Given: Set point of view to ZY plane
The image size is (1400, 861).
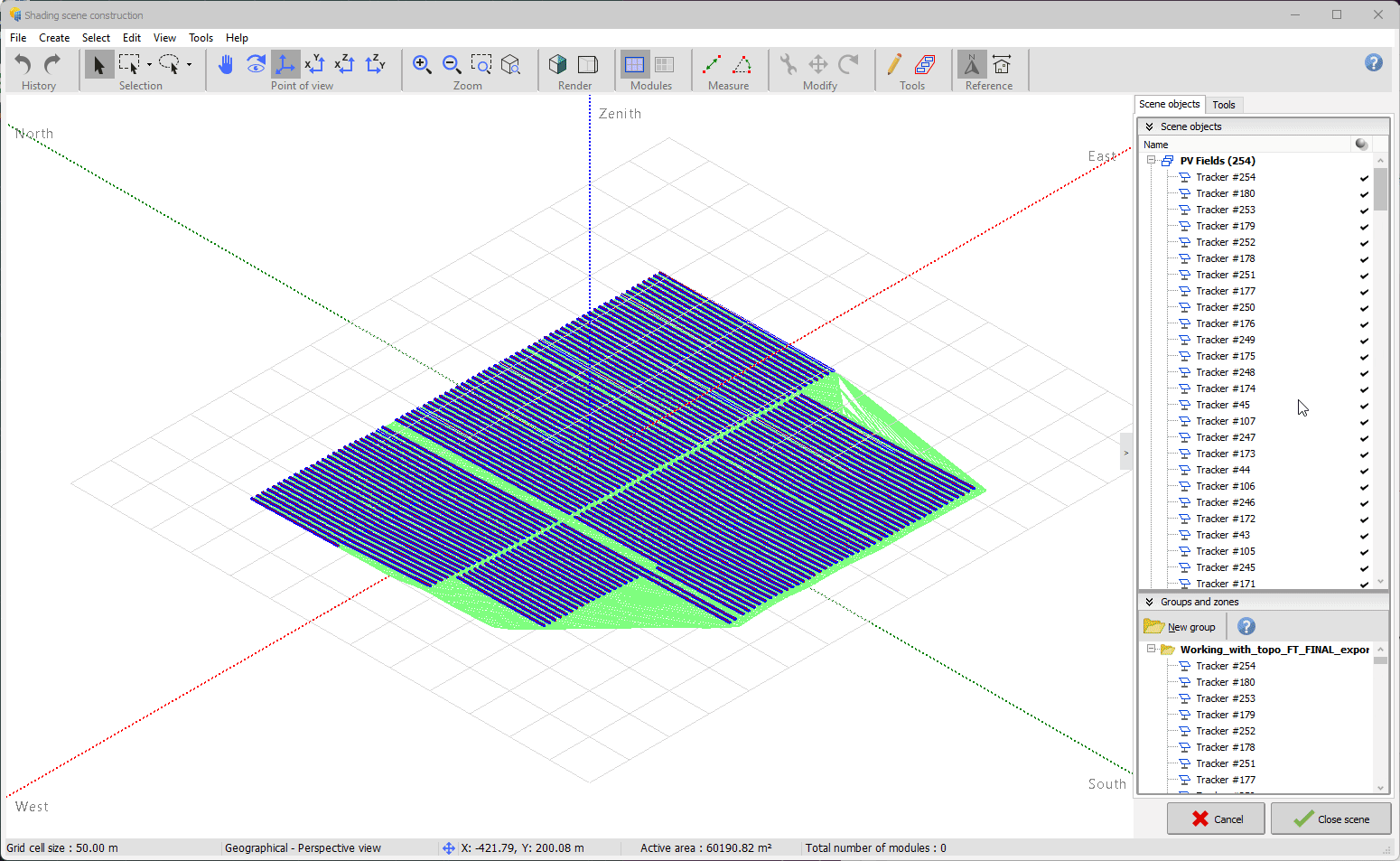Looking at the screenshot, I should tap(375, 64).
